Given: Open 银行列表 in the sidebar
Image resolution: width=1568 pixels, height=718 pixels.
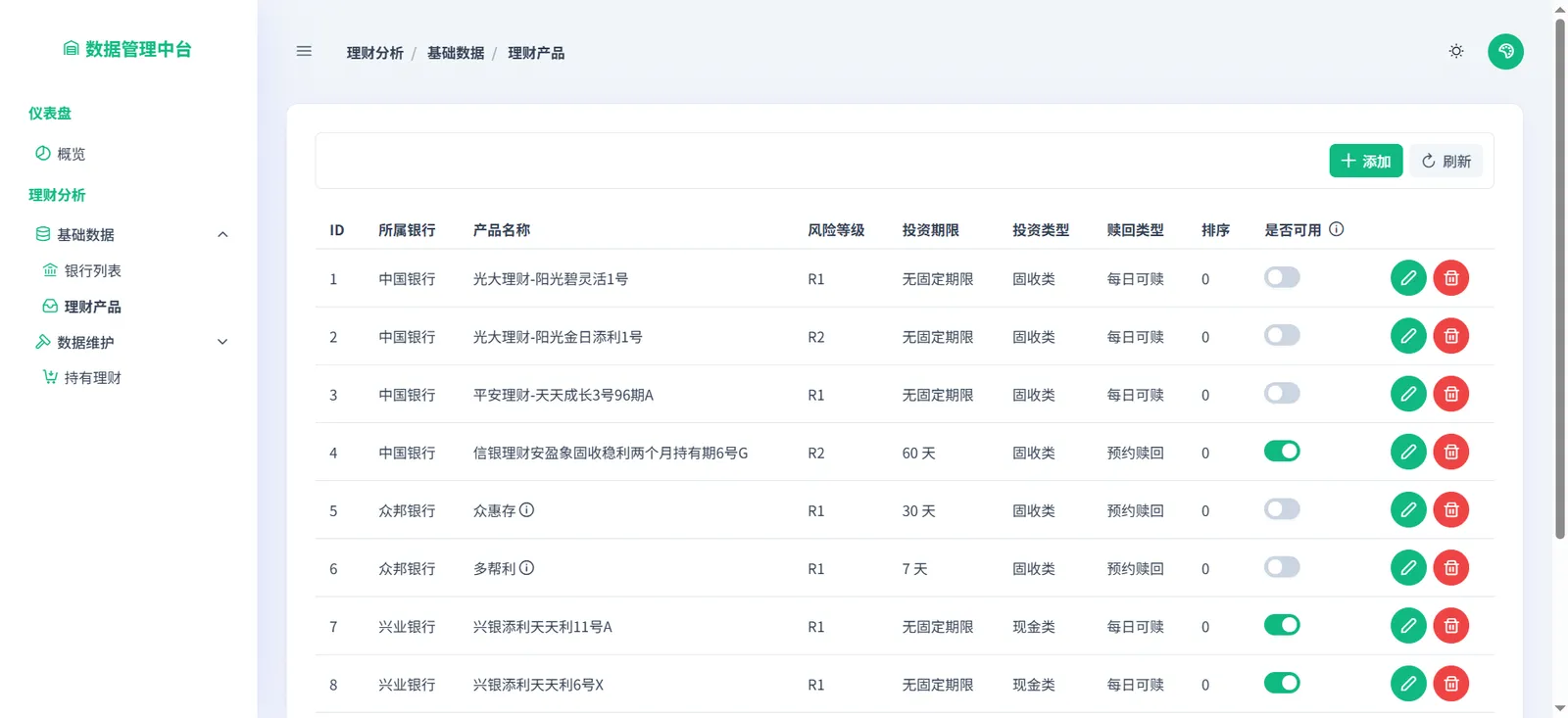Looking at the screenshot, I should coord(82,270).
